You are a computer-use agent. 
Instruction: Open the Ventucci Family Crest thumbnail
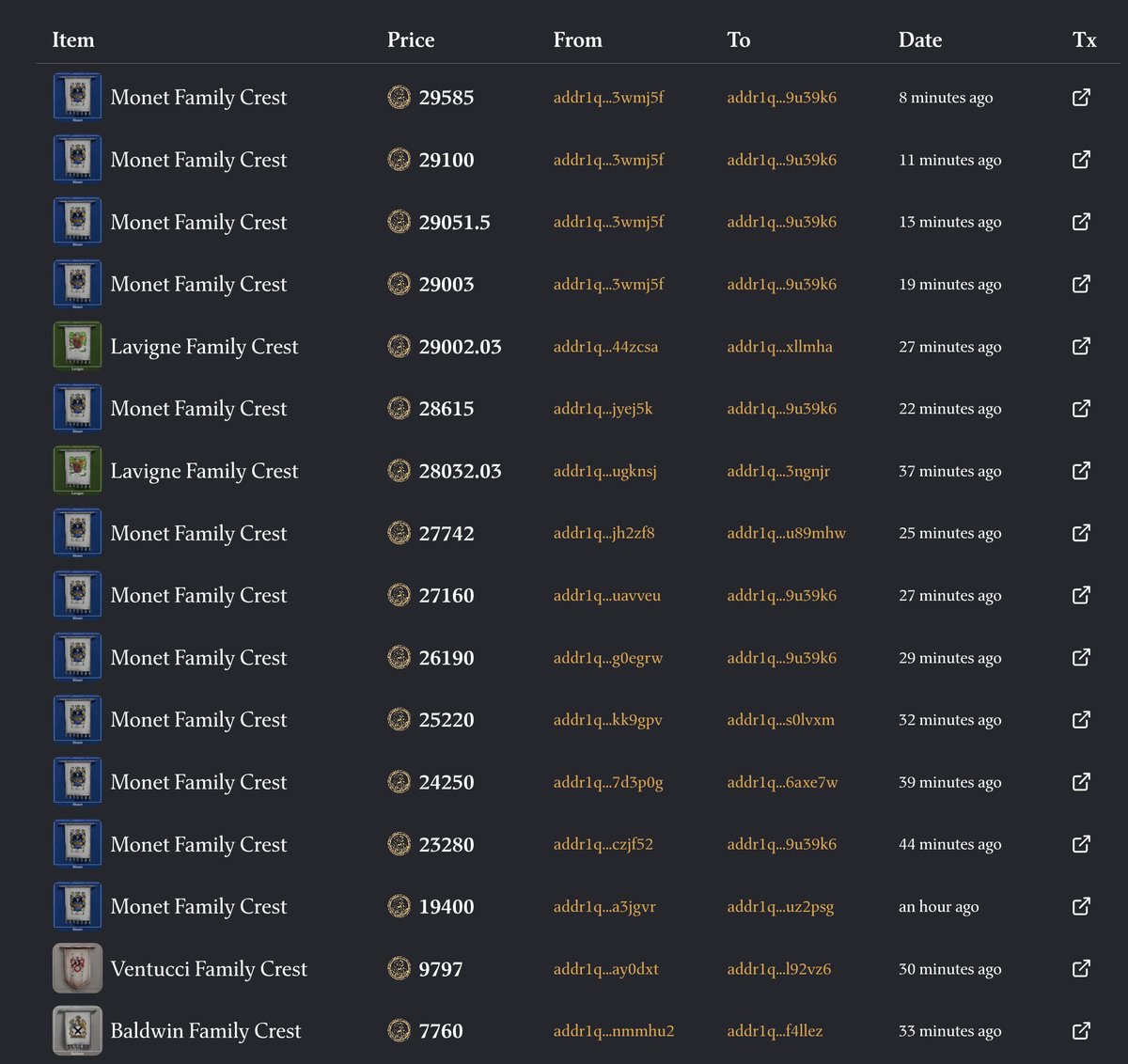tap(77, 968)
